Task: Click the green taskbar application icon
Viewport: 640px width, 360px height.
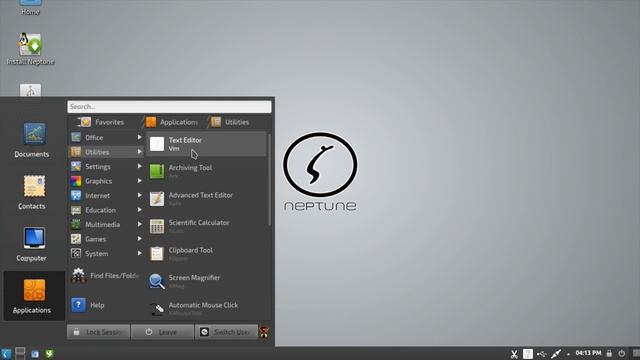Action: 49,354
